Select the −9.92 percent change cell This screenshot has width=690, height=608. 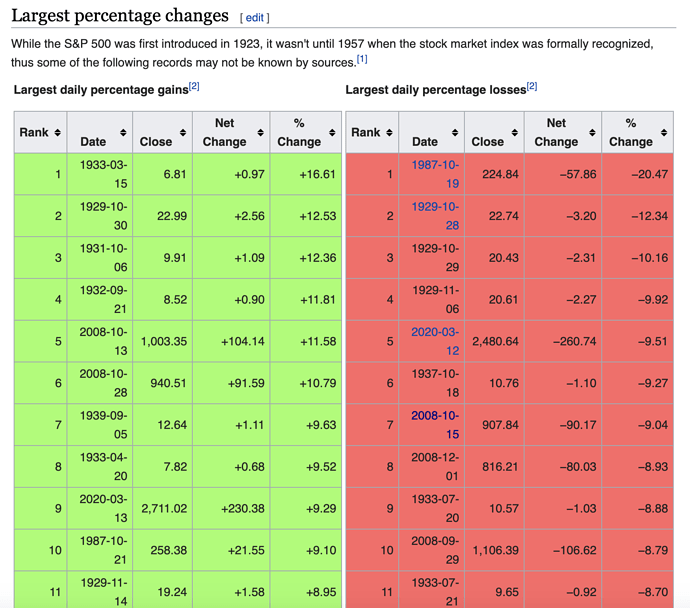(638, 300)
